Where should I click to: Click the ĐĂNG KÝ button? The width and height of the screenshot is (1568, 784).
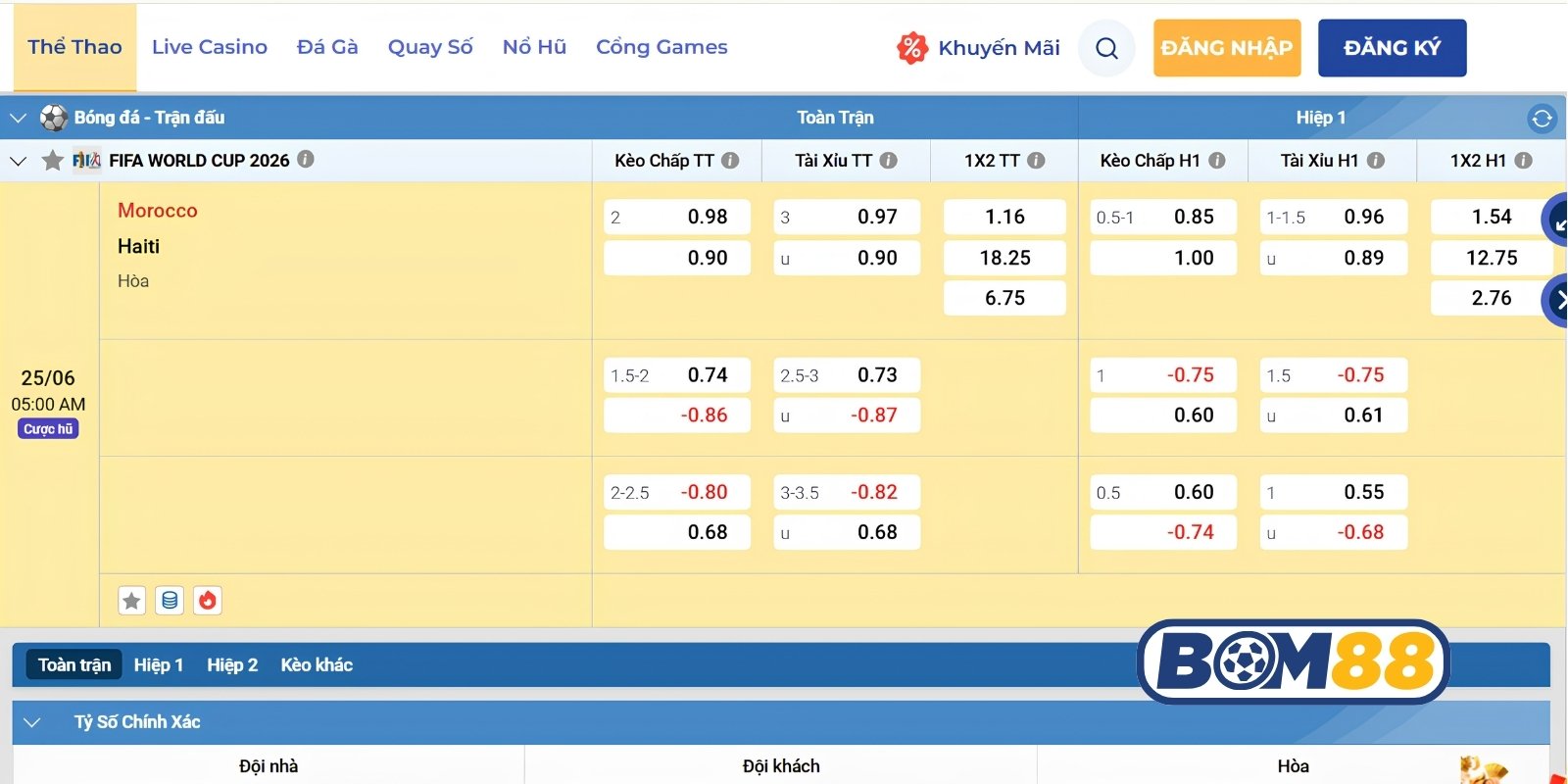(1393, 48)
